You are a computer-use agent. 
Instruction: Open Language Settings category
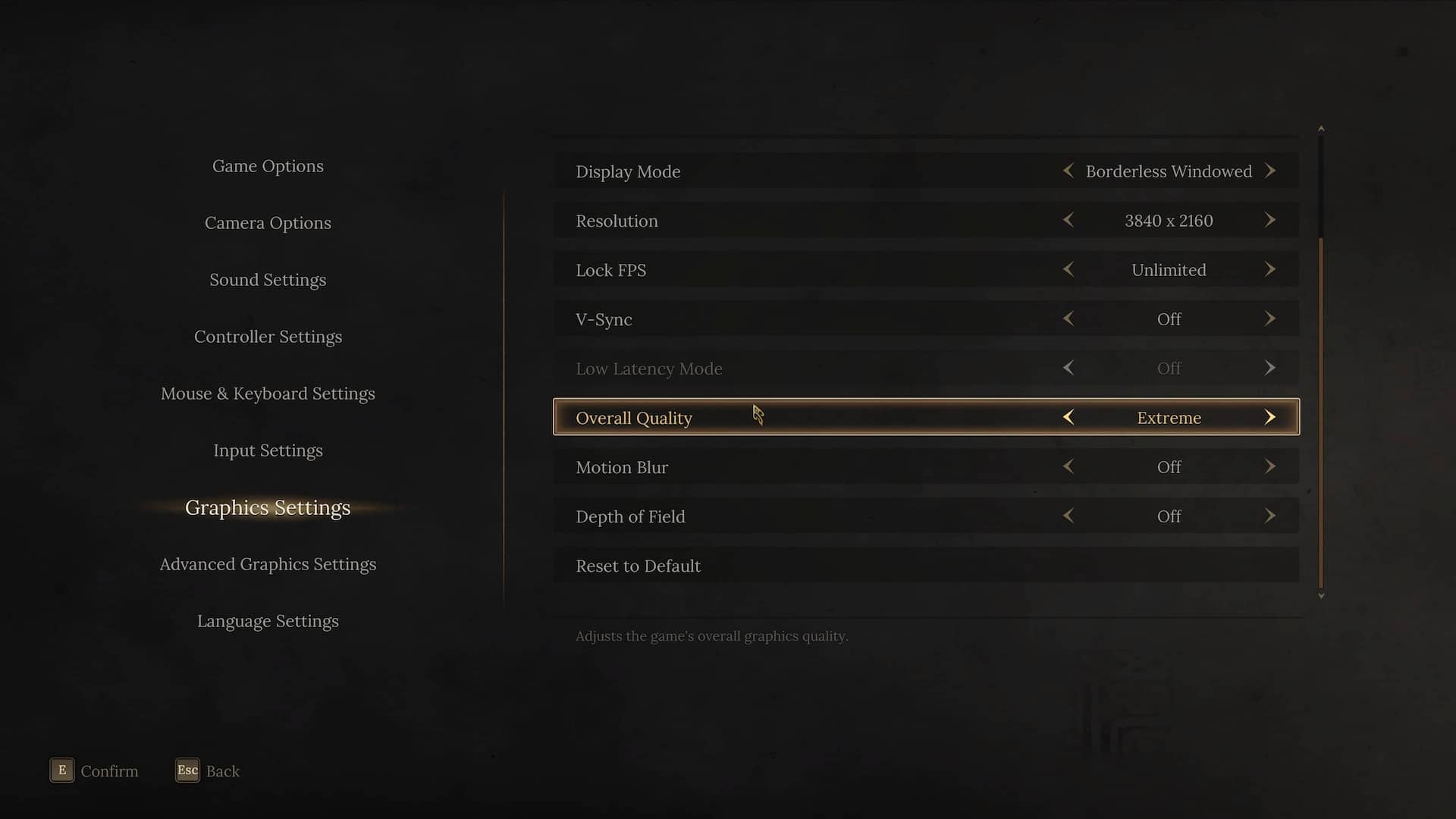coord(268,621)
